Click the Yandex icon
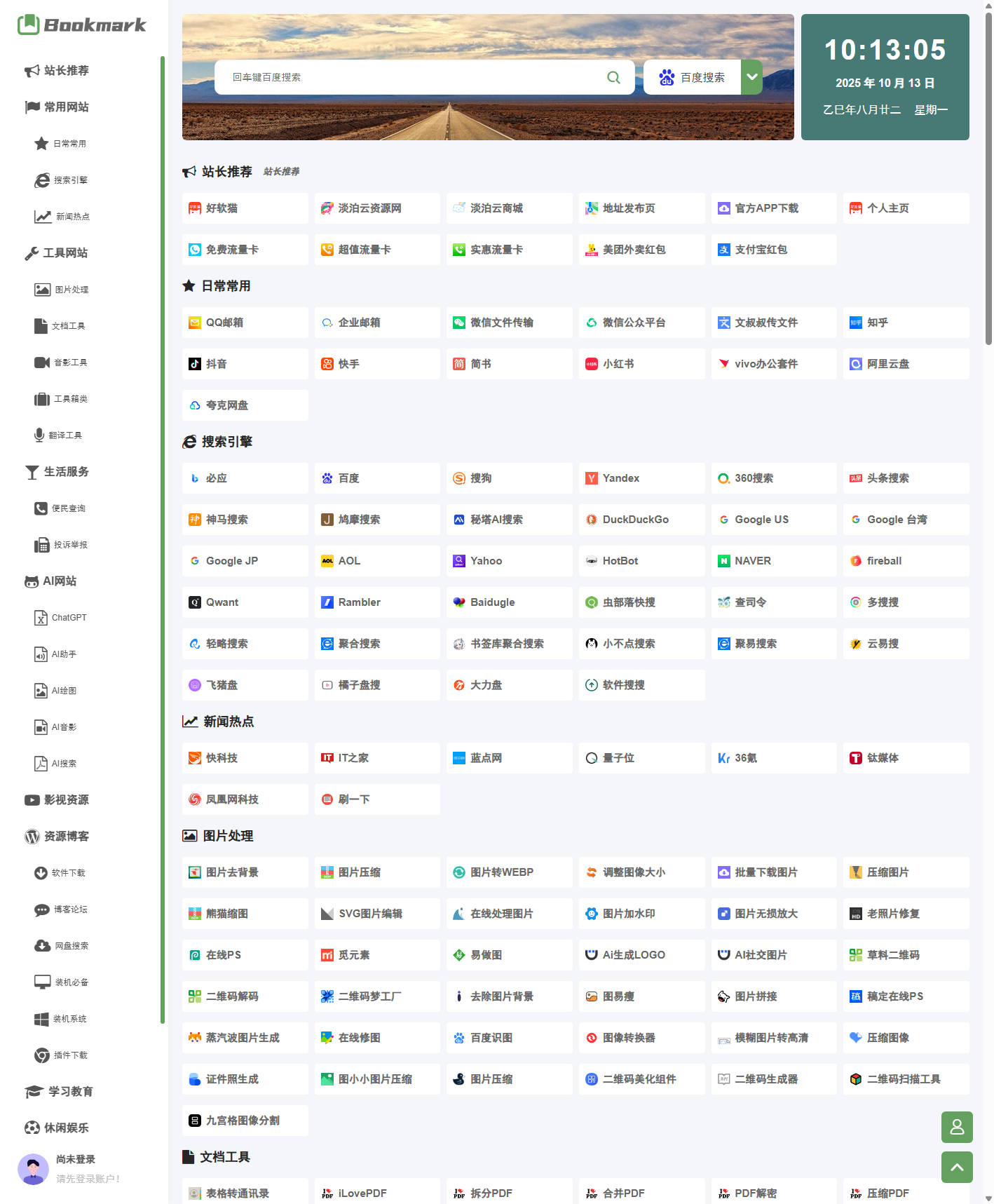Viewport: 994px width, 1204px height. coord(592,478)
